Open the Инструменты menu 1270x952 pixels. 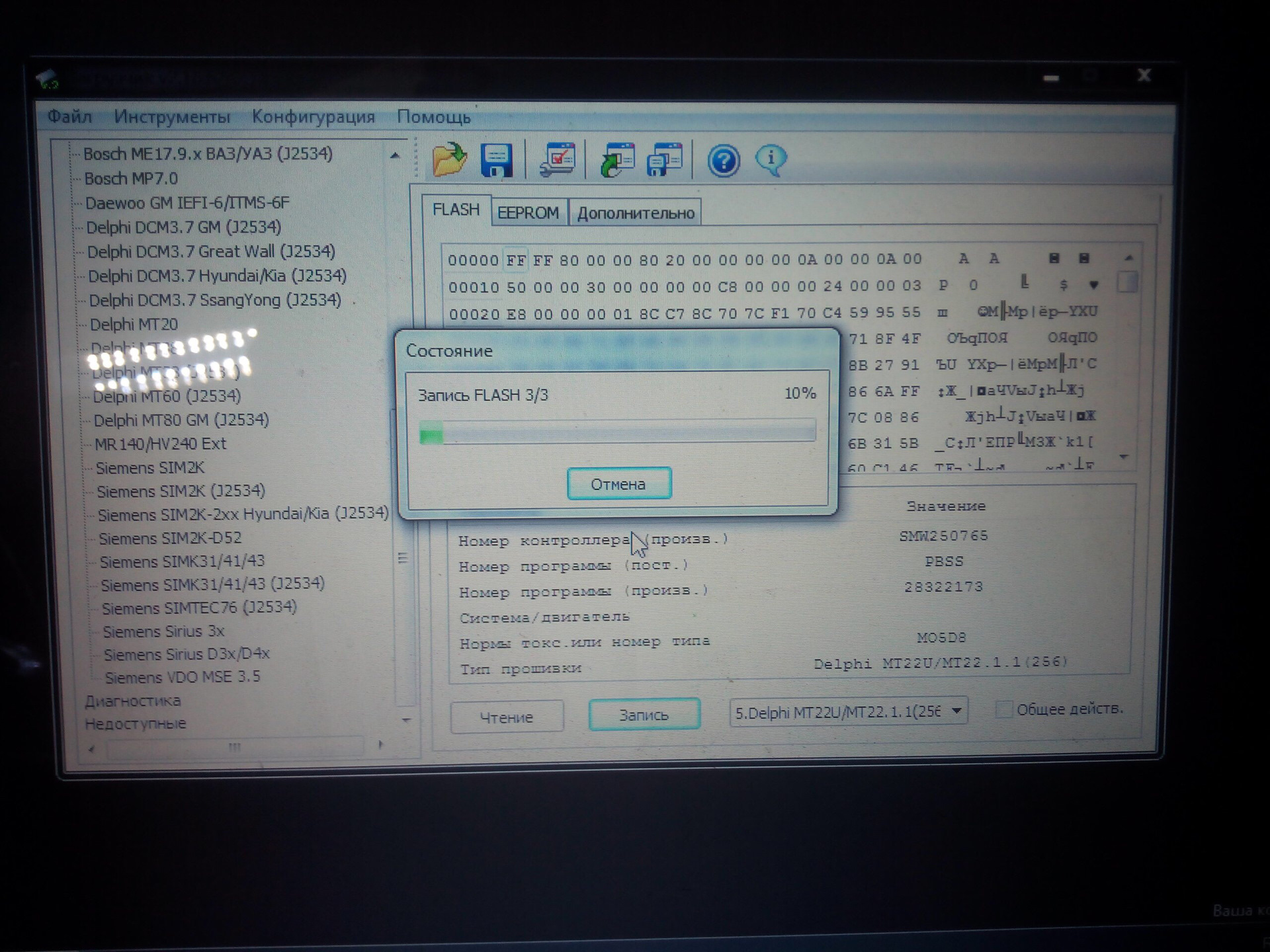click(x=172, y=117)
